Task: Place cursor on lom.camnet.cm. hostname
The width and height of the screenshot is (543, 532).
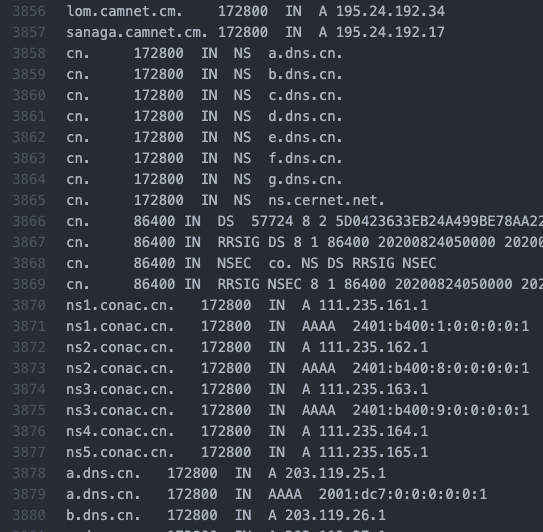Action: pyautogui.click(x=124, y=11)
